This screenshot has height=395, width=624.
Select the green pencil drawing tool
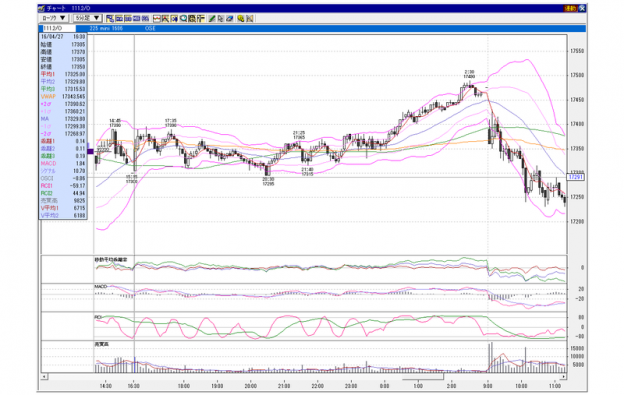pyautogui.click(x=212, y=18)
